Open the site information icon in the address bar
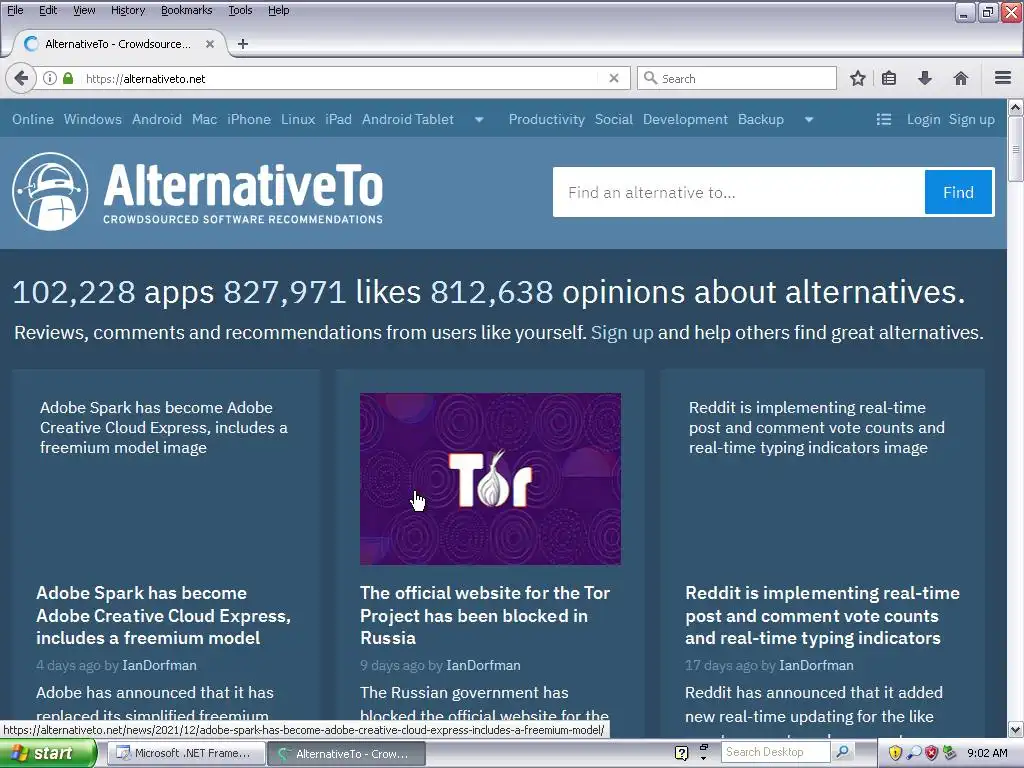Viewport: 1024px width, 768px height. click(x=50, y=78)
